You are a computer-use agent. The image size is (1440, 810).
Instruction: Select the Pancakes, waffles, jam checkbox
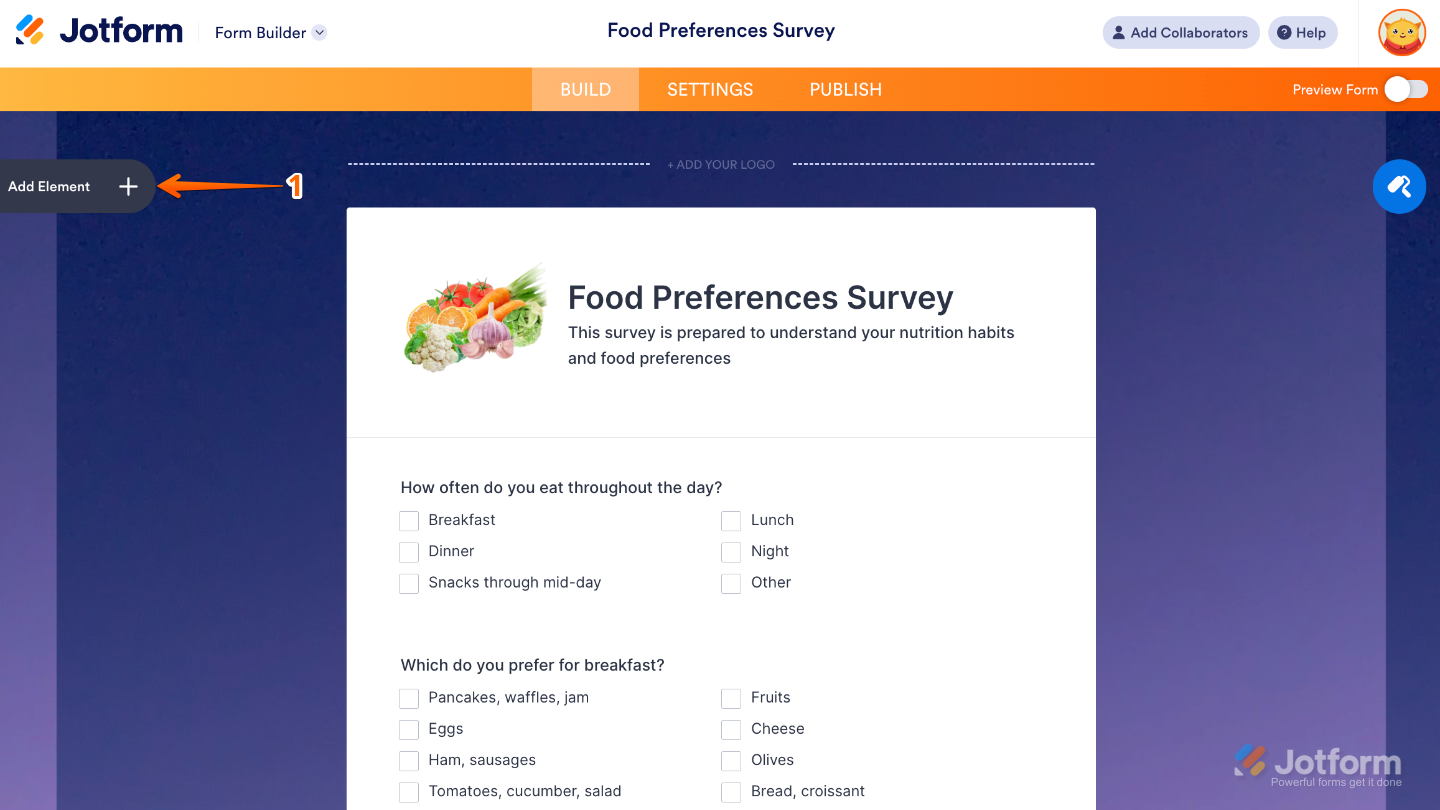409,698
